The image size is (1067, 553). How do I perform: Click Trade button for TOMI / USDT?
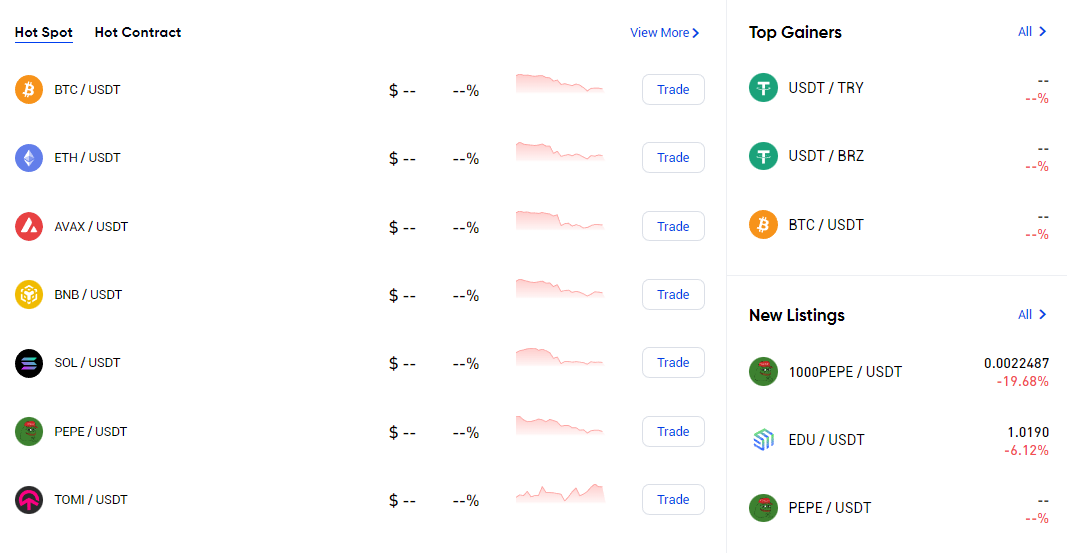tap(673, 500)
